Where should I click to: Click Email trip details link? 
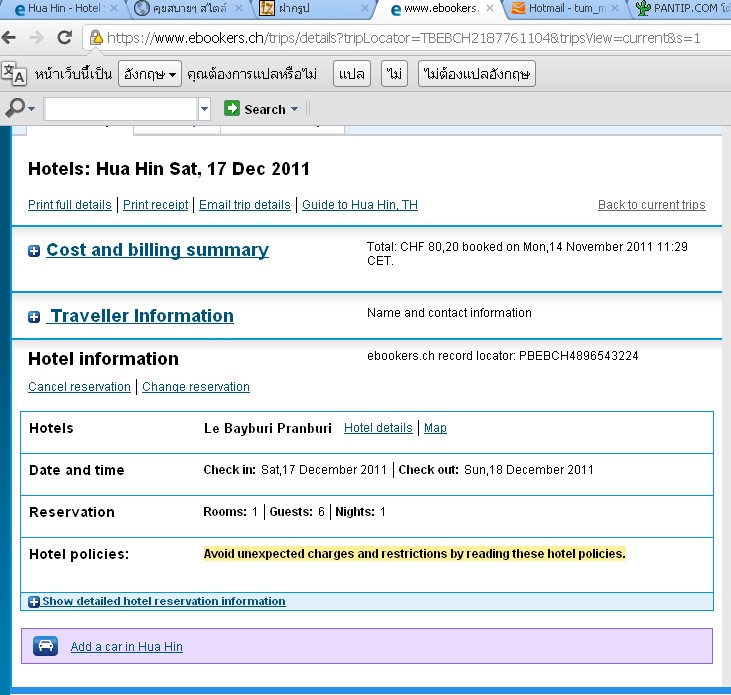(x=245, y=205)
